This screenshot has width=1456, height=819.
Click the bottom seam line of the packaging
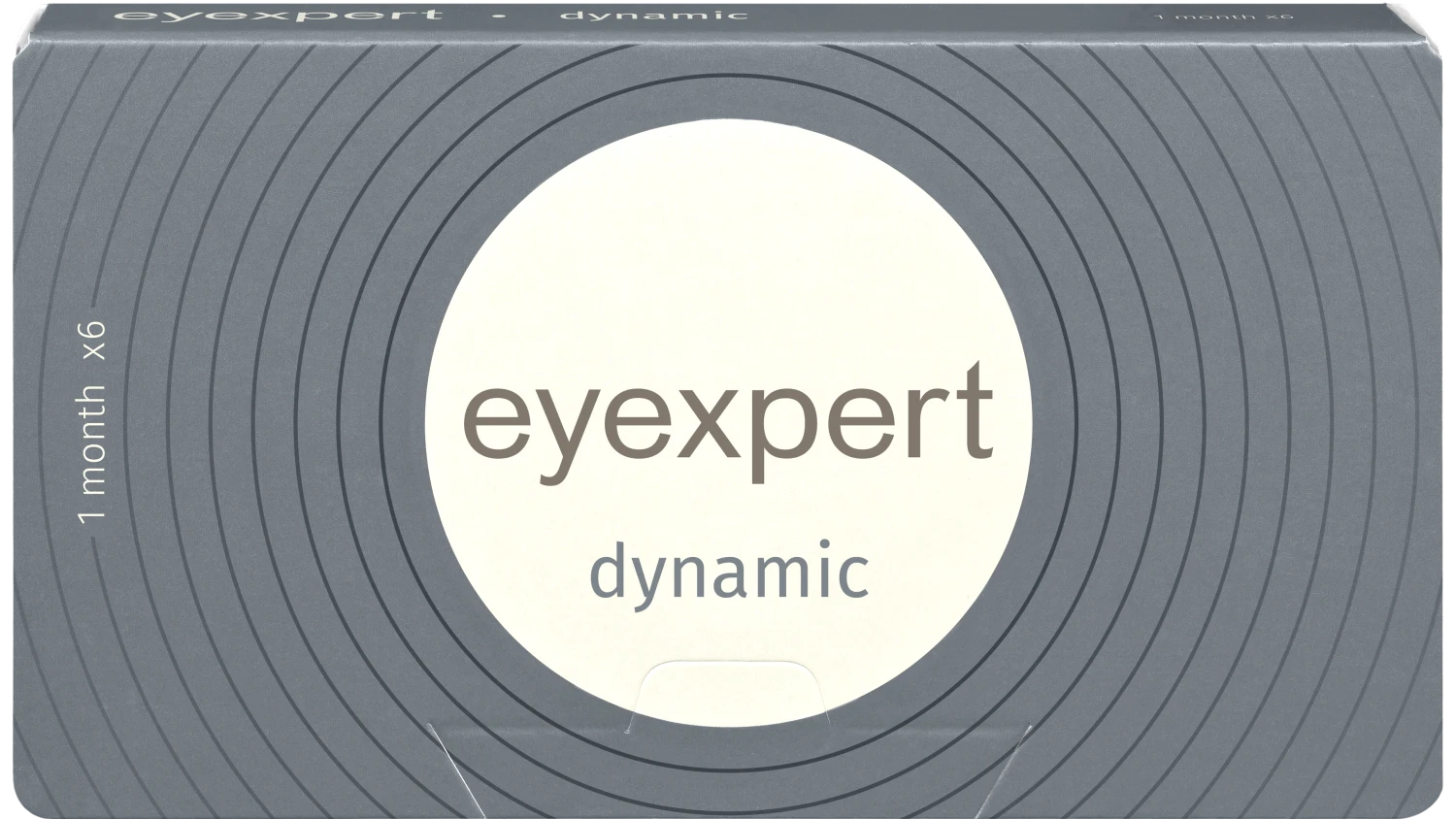click(x=728, y=813)
